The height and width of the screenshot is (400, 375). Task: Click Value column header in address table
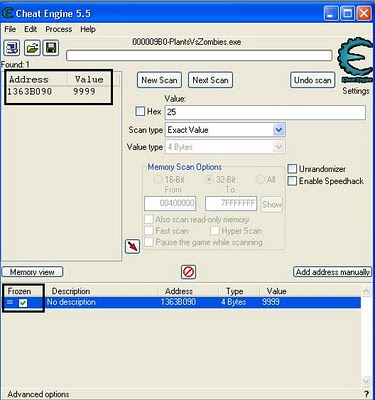276,291
